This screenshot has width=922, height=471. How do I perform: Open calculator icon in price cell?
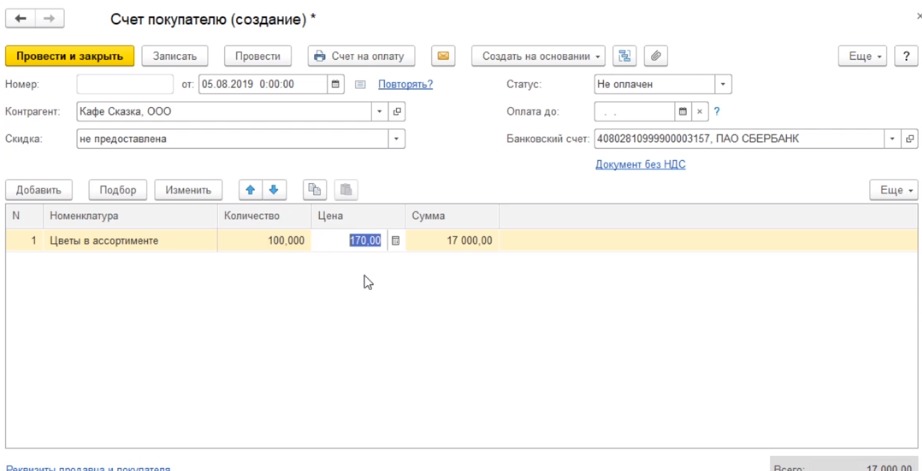pos(395,241)
